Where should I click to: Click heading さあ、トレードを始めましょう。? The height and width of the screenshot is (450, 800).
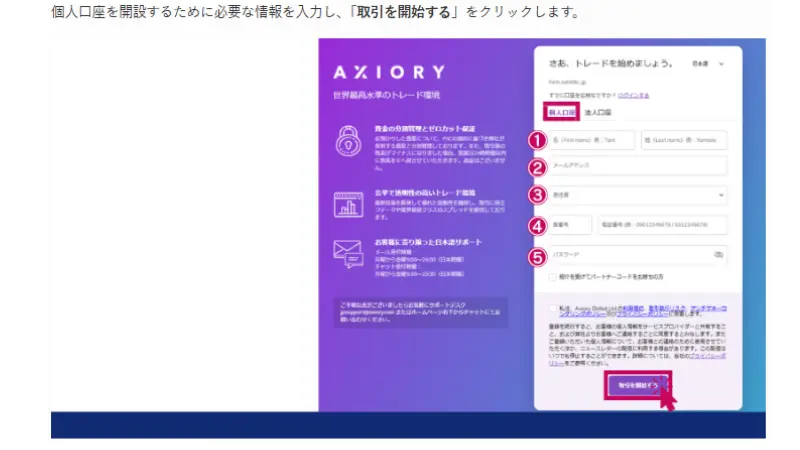click(x=610, y=64)
